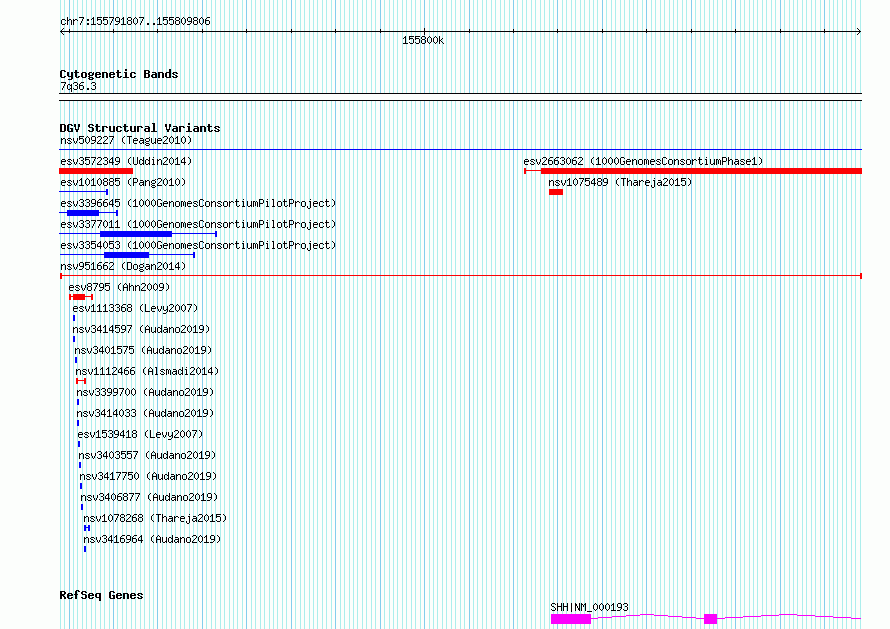Open variant esv2663062 (1000GenomesConsortiumPhase1)
890x629 pixels.
pos(643,161)
